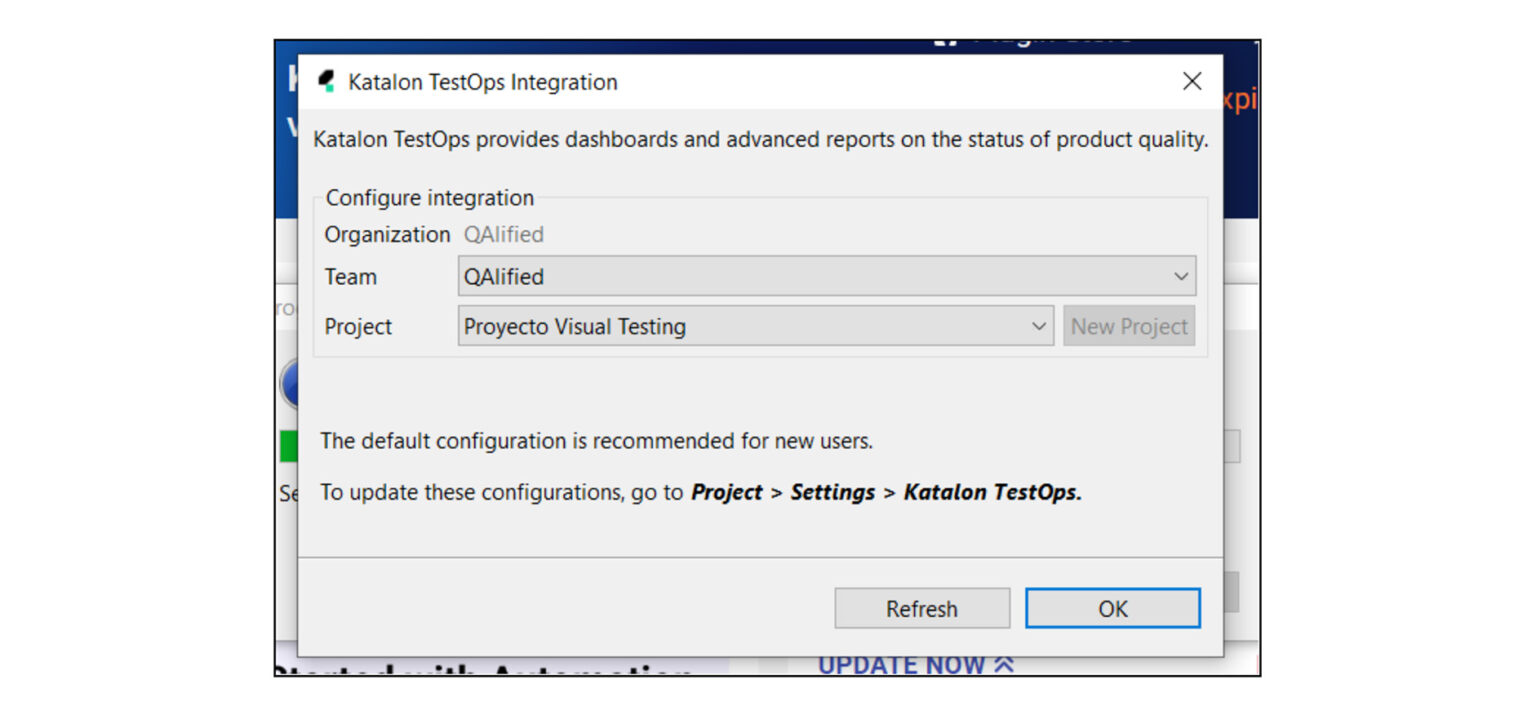
Task: Click the bold Project > Settings > Katalon TestOps text
Action: pos(884,492)
